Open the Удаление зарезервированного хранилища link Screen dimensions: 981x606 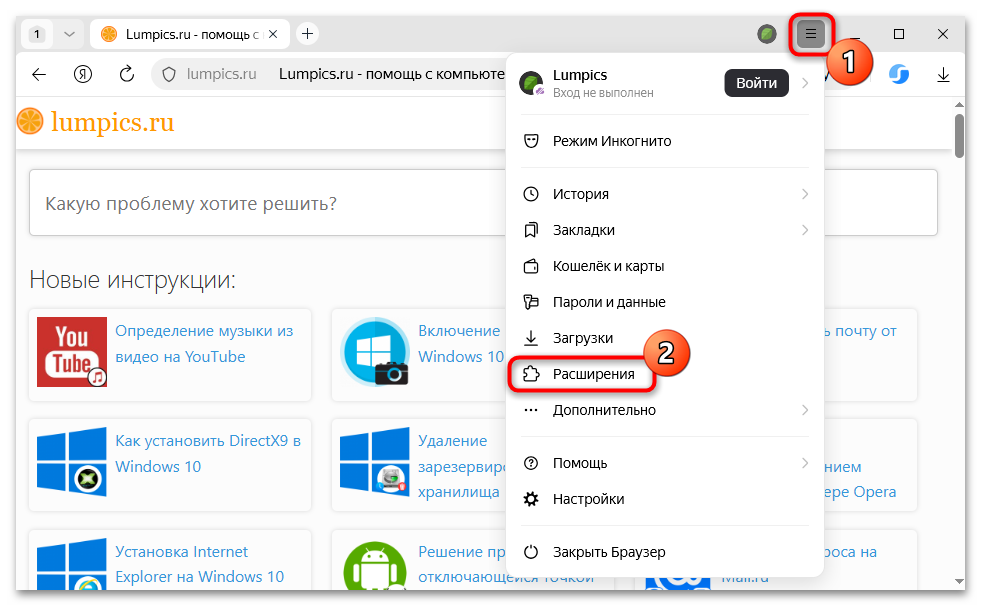461,467
